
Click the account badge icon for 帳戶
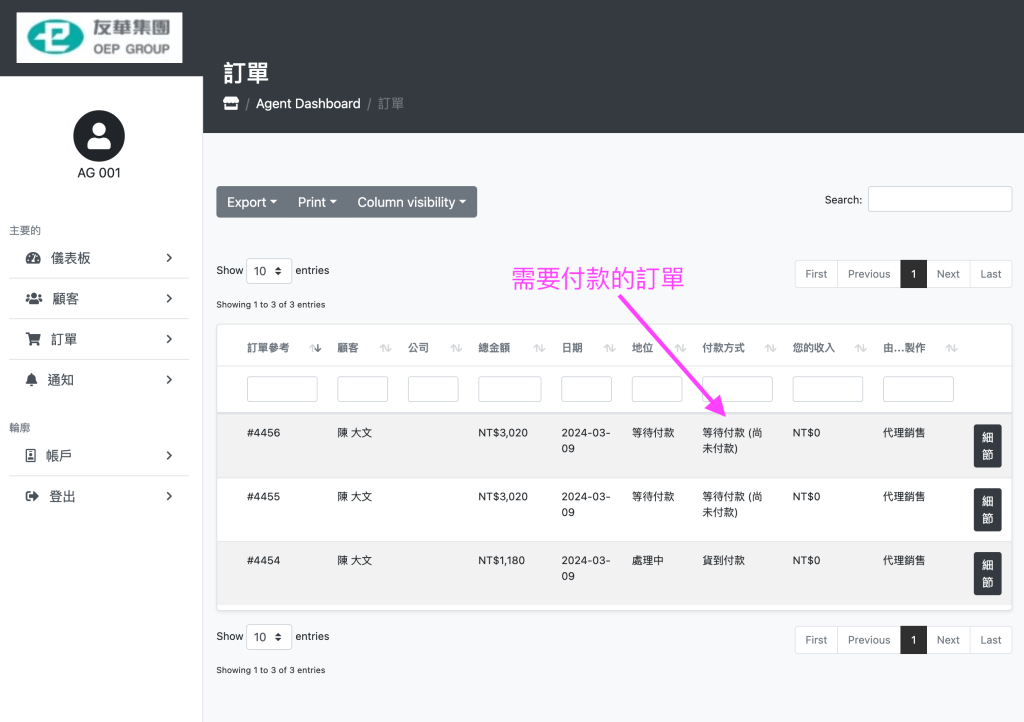click(30, 456)
